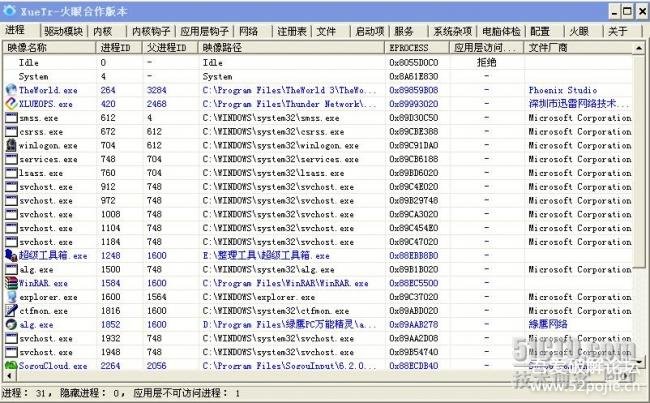
Task: Open the 关于 tab
Action: click(617, 31)
